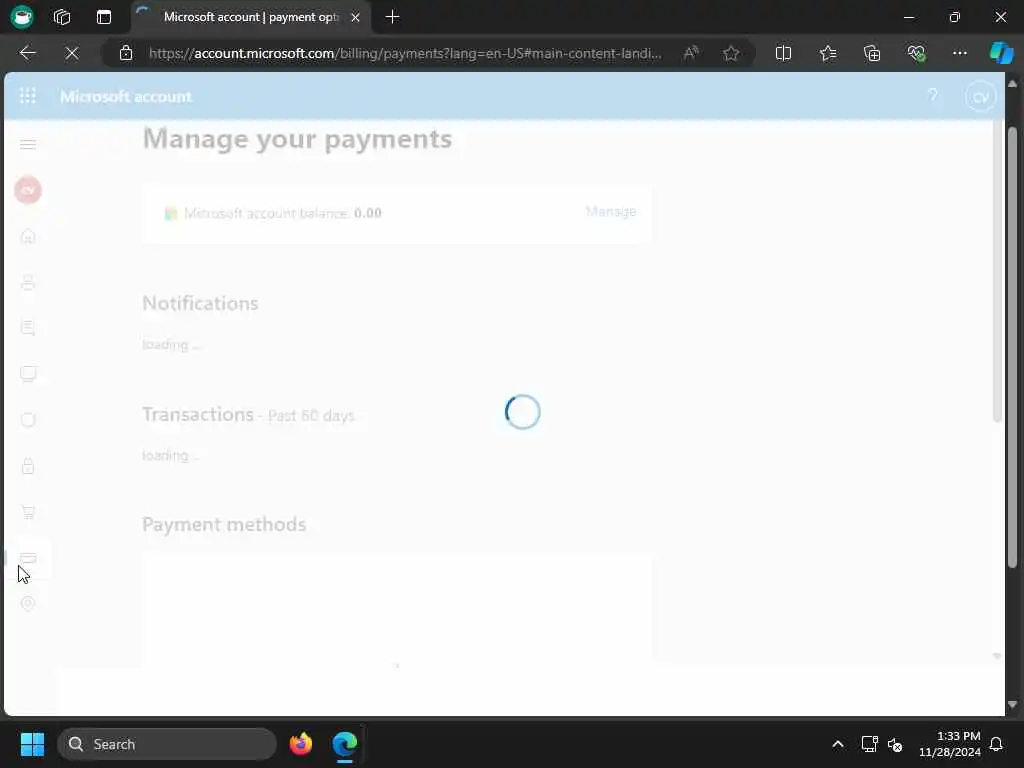1024x768 pixels.
Task: Click the address bar URL
Action: tap(405, 53)
